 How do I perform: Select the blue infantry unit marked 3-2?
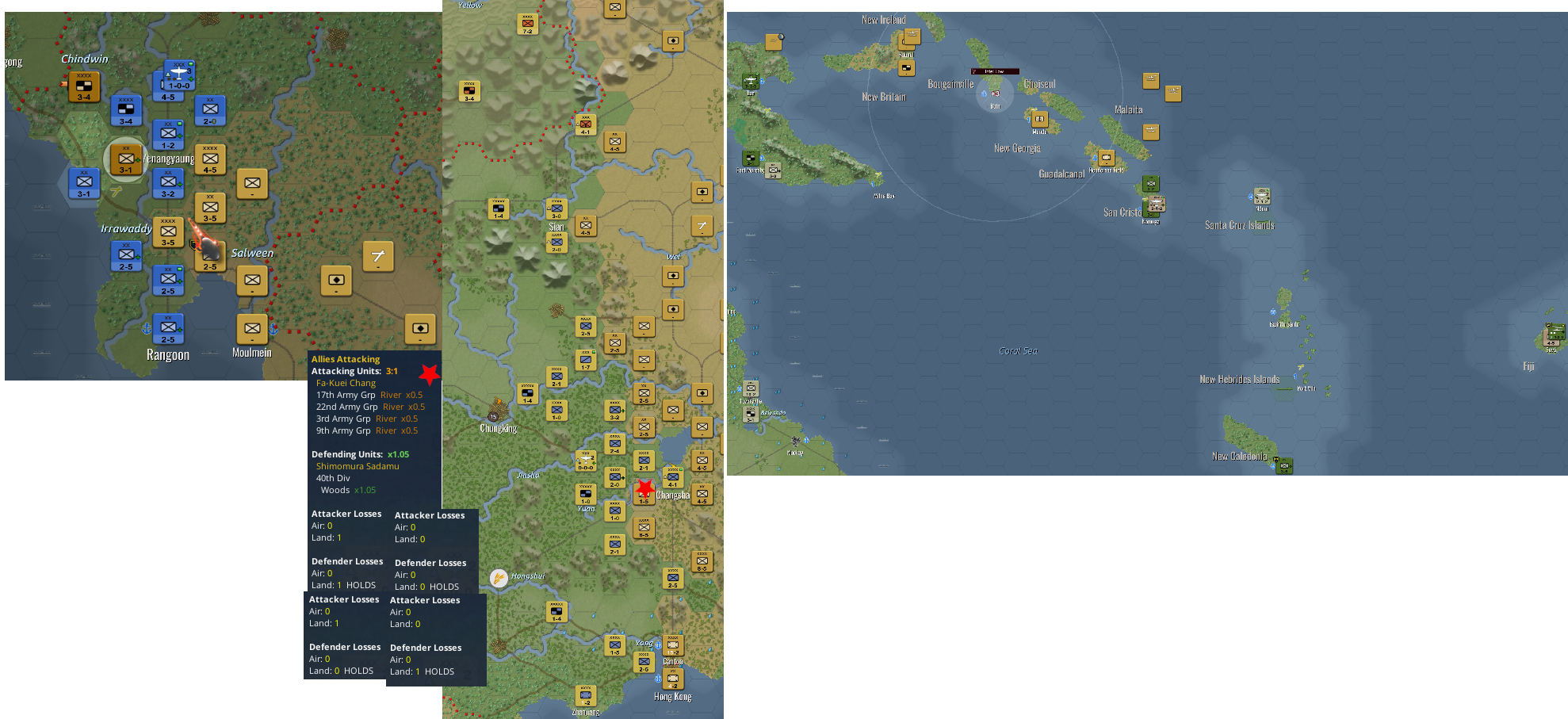click(x=168, y=183)
